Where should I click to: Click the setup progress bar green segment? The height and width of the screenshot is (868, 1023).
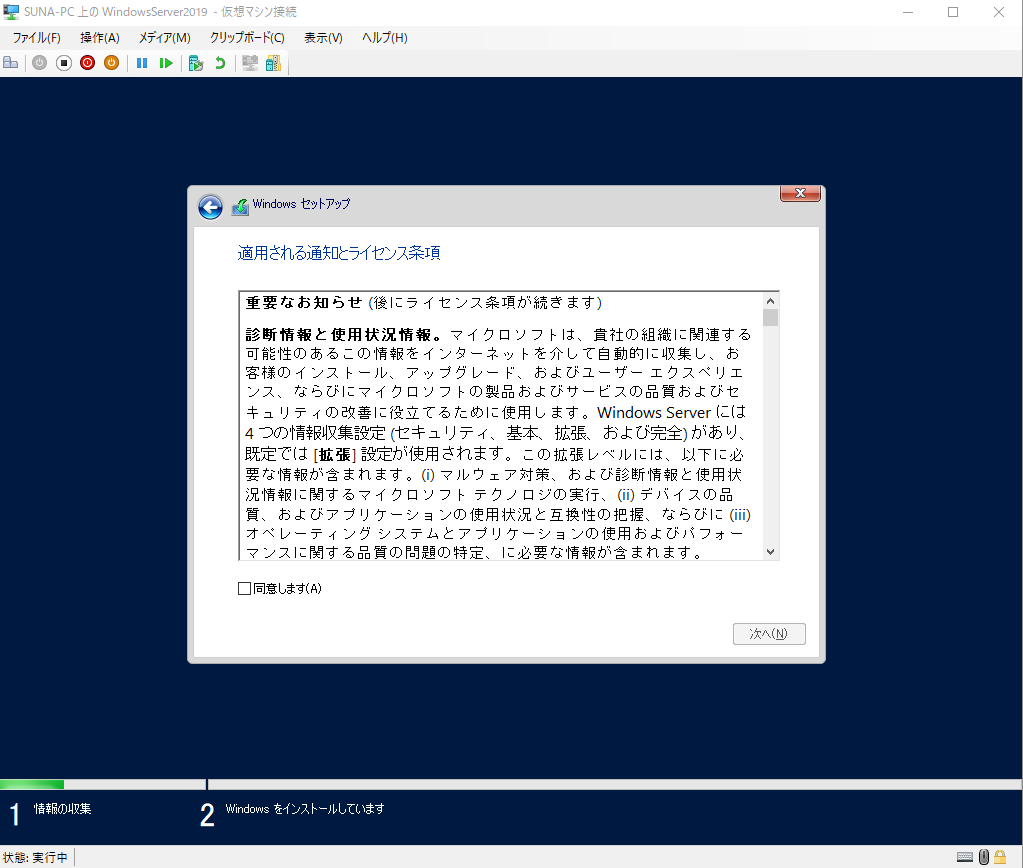(x=32, y=784)
